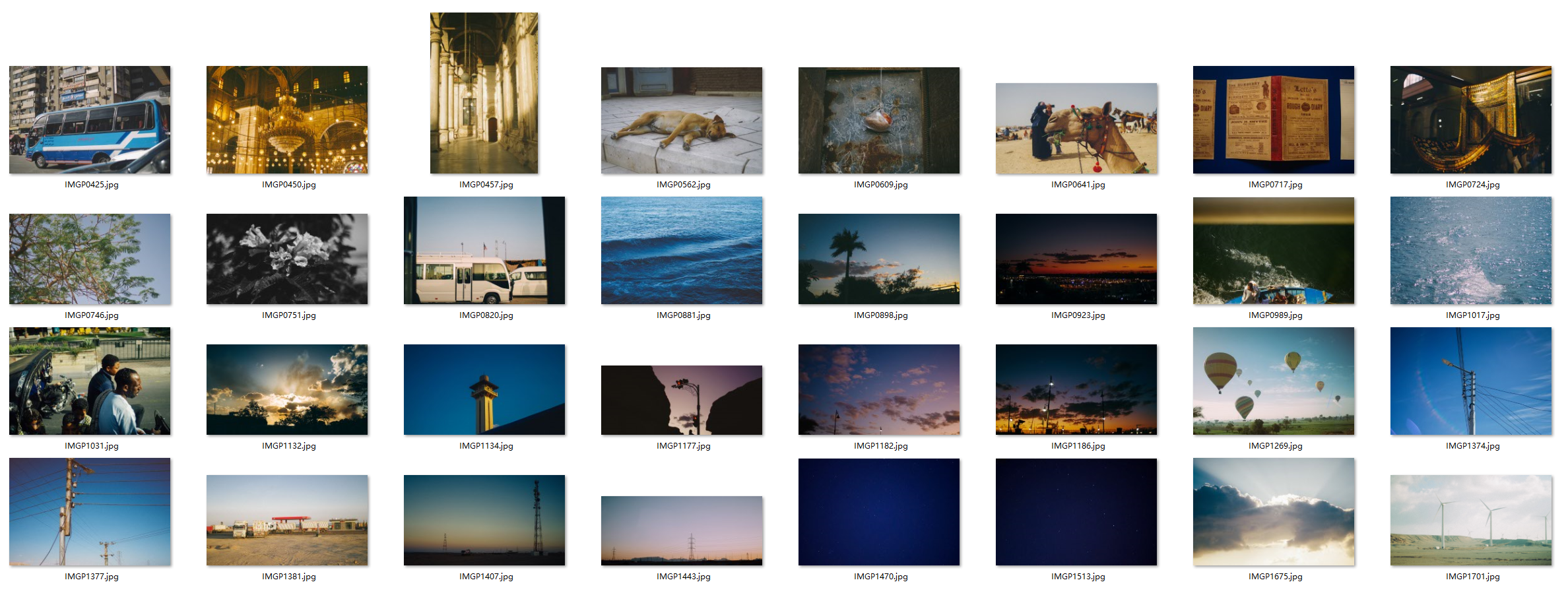Open the IMGP0457.jpg corridor thumbnail
The height and width of the screenshot is (607, 1568).
pyautogui.click(x=484, y=93)
